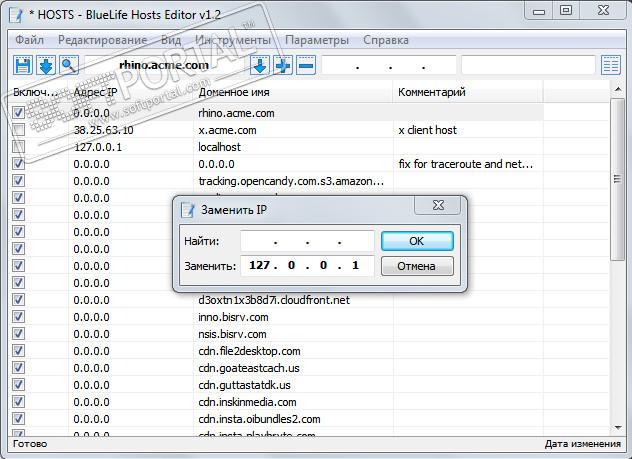632x459 pixels.
Task: Open the Редактирование menu
Action: coord(102,40)
